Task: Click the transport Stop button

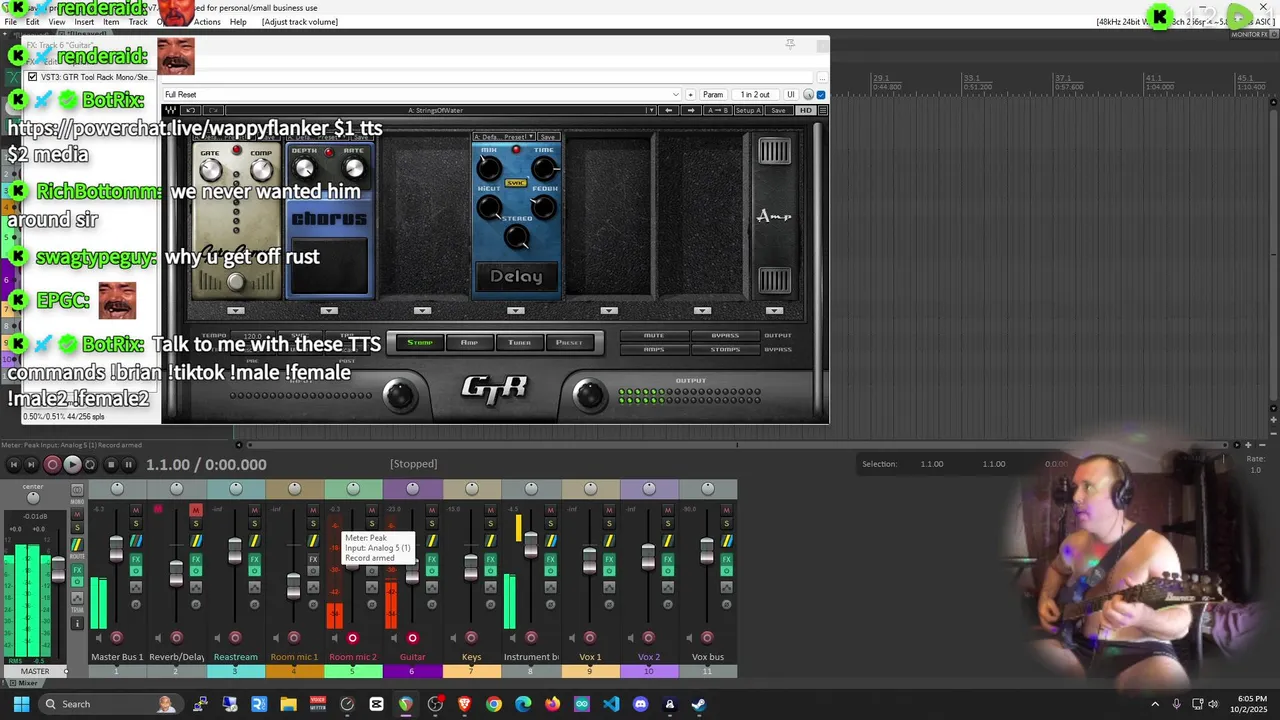Action: point(111,464)
